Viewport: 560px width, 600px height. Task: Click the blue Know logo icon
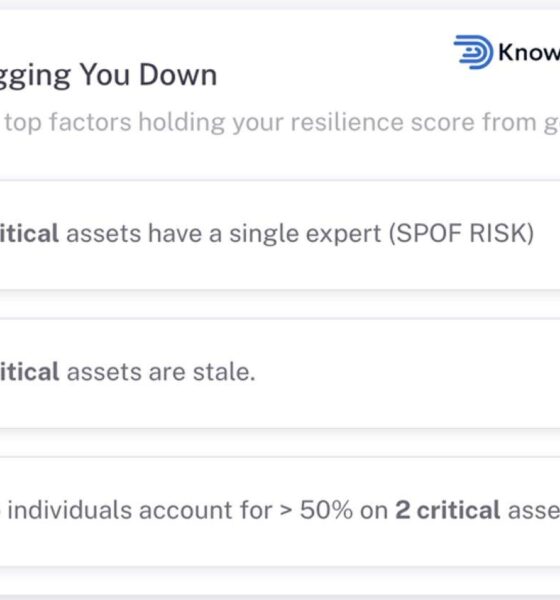tap(473, 52)
